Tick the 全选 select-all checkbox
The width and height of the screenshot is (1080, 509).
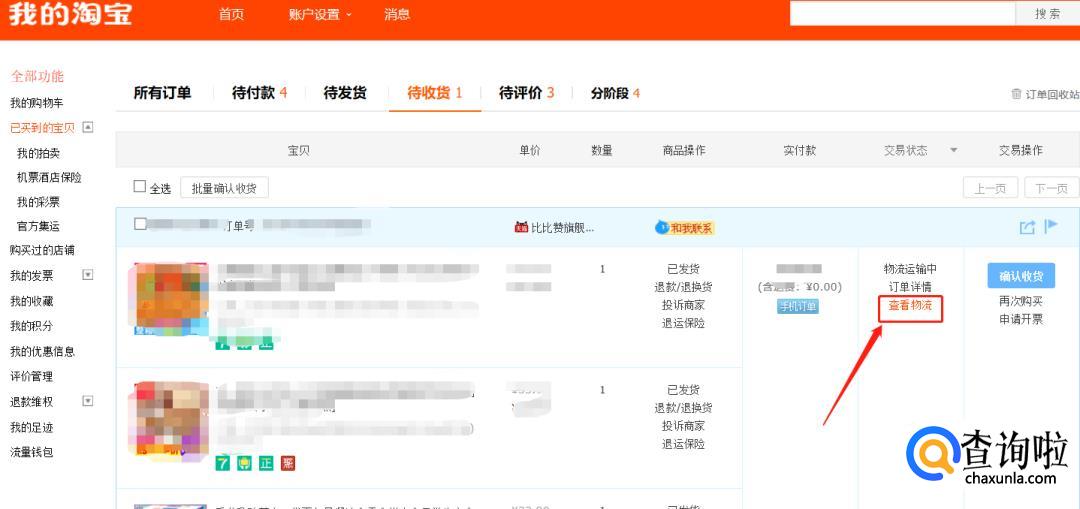[140, 187]
